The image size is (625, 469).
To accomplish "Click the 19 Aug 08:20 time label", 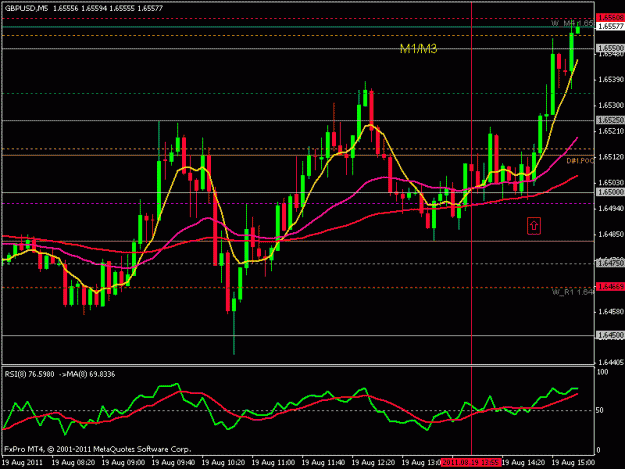I will tap(73, 463).
